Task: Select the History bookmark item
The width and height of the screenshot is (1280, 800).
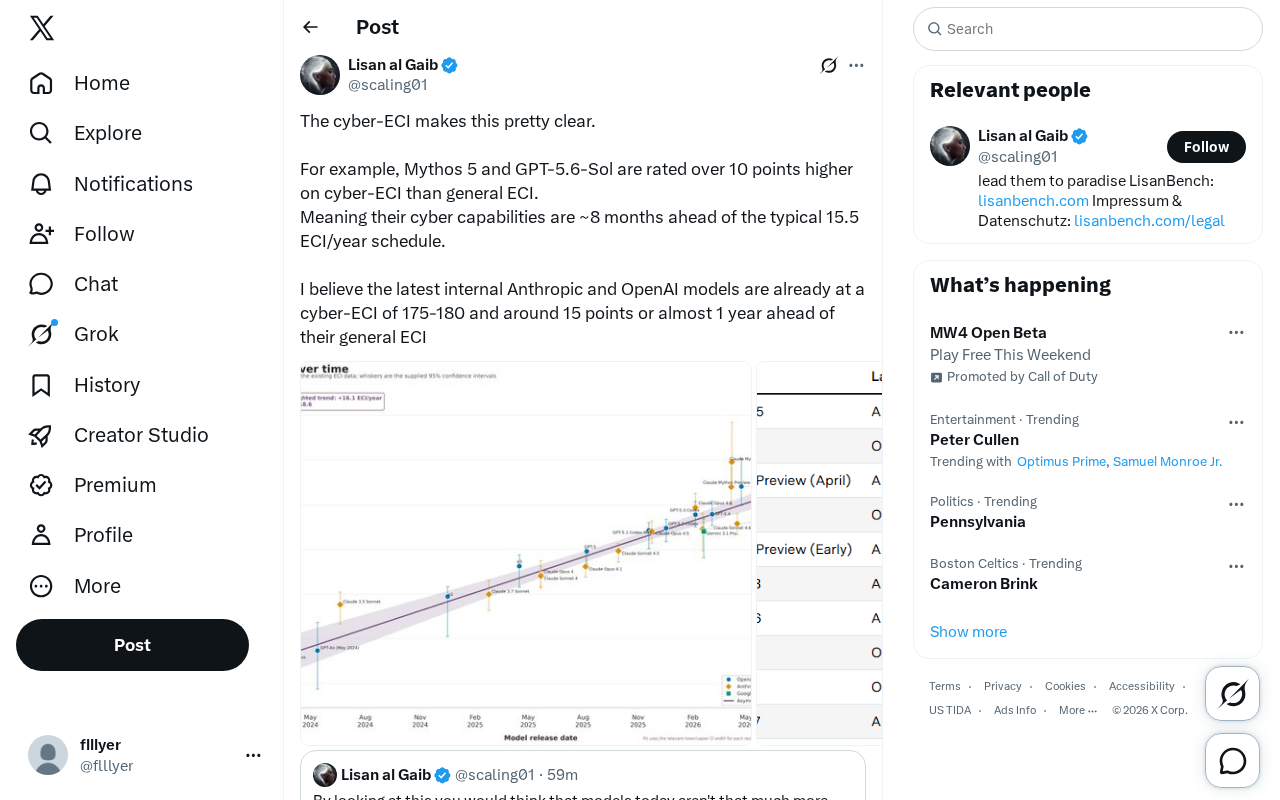Action: click(85, 385)
